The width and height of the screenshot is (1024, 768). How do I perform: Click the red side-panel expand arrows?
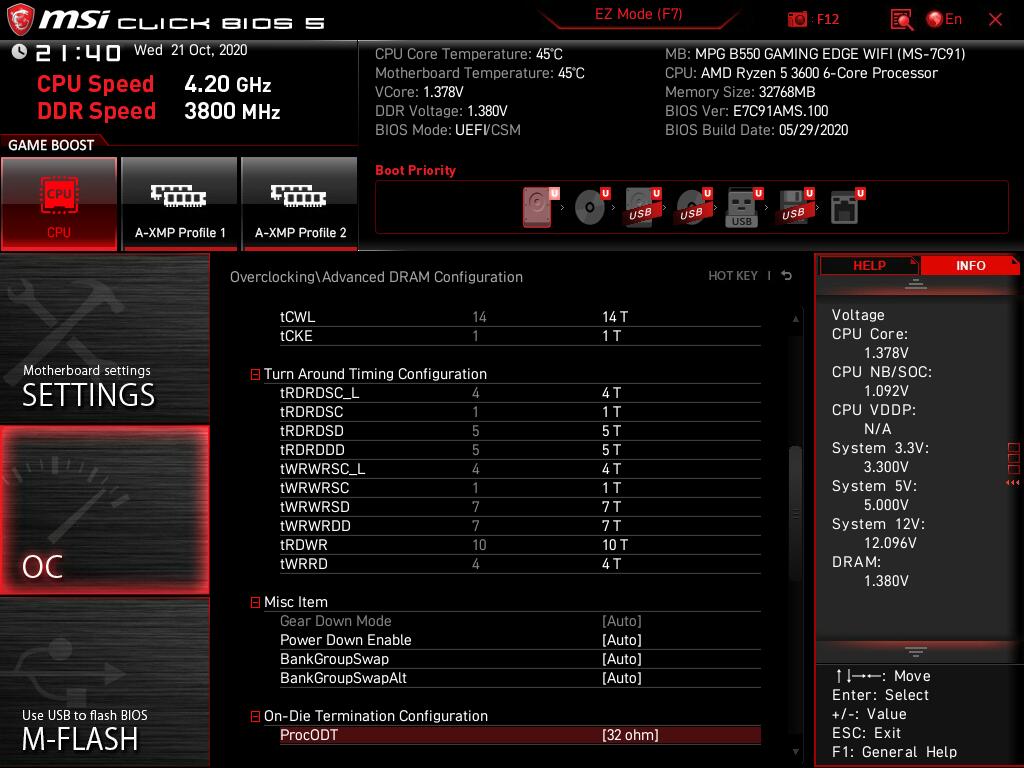coord(1012,483)
